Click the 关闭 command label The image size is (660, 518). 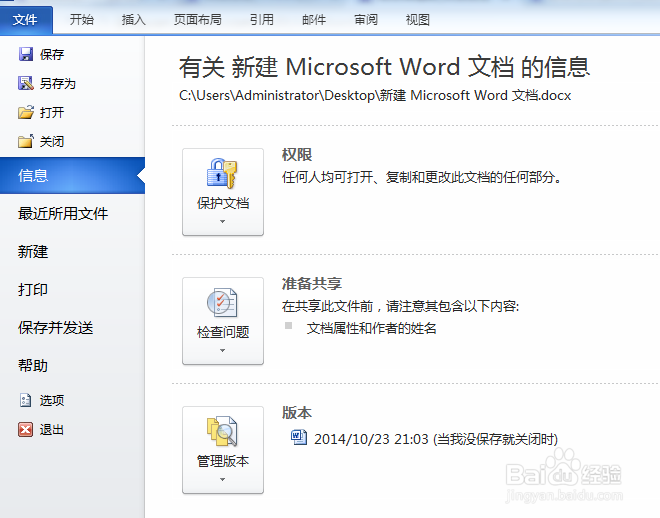(x=52, y=141)
